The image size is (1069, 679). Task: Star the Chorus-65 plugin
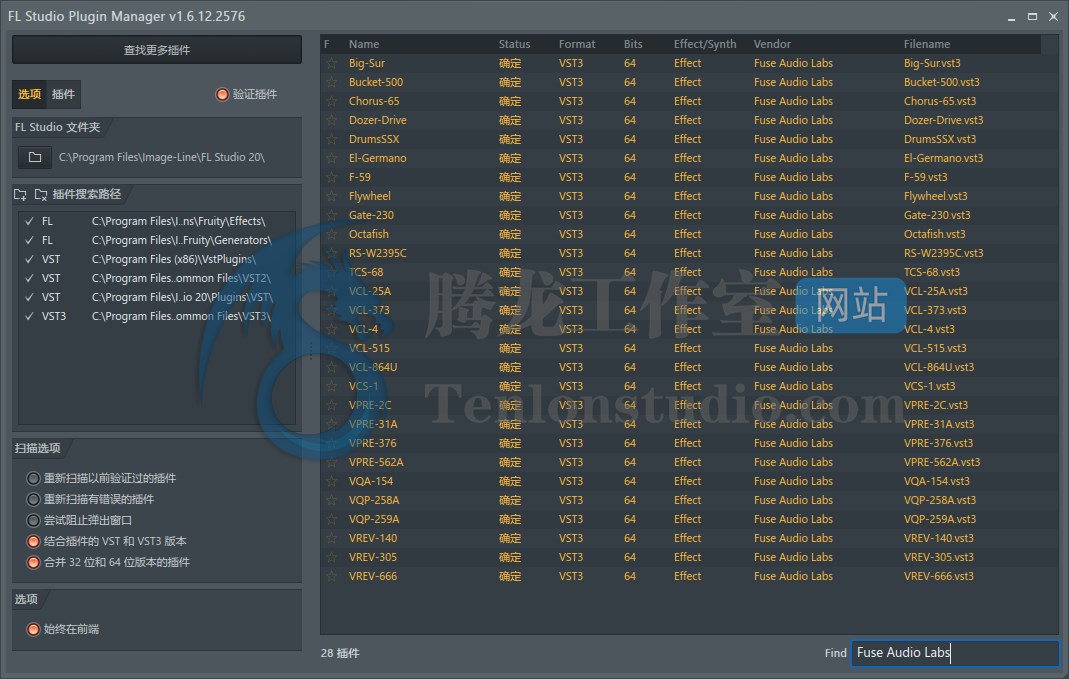331,102
